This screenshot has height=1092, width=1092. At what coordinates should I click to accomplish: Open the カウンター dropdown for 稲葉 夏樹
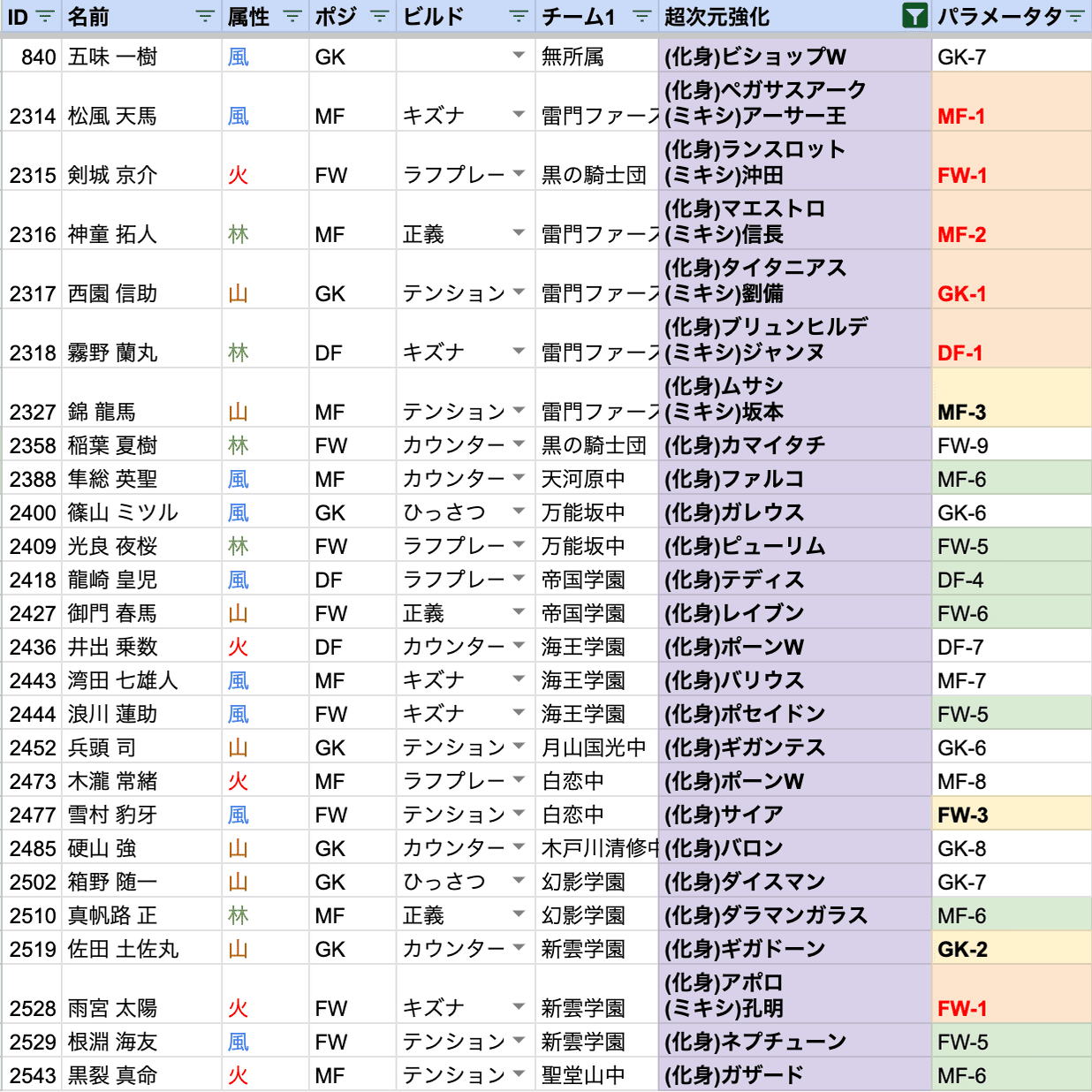519,444
